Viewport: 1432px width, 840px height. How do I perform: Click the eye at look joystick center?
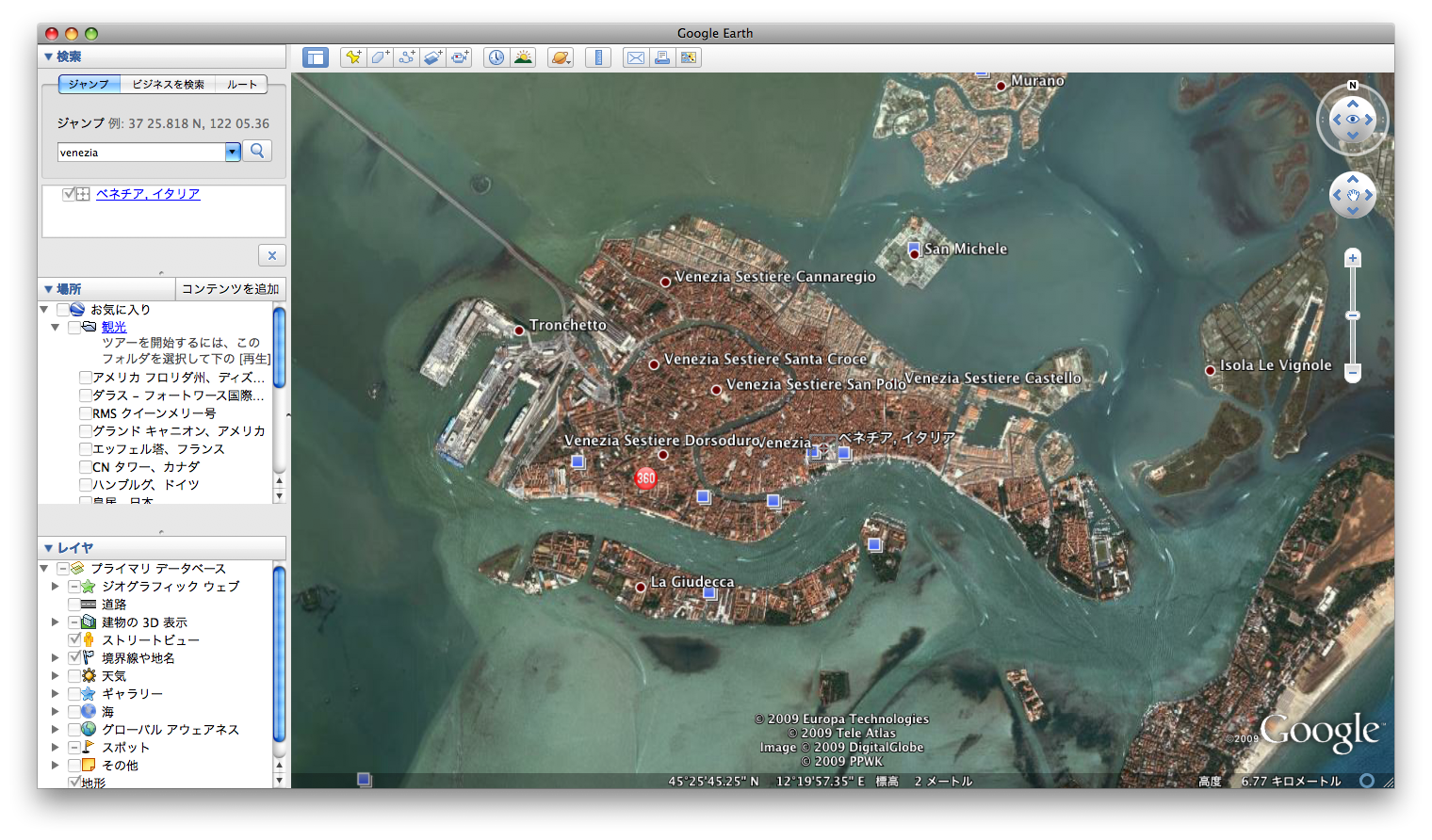[x=1353, y=120]
